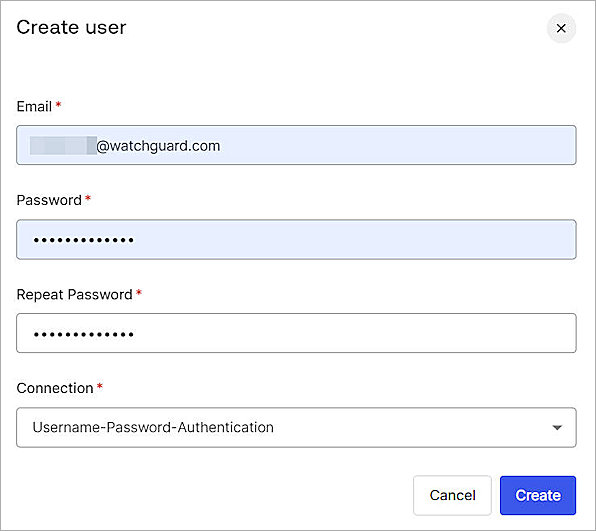
Task: Cancel user creation
Action: 452,495
